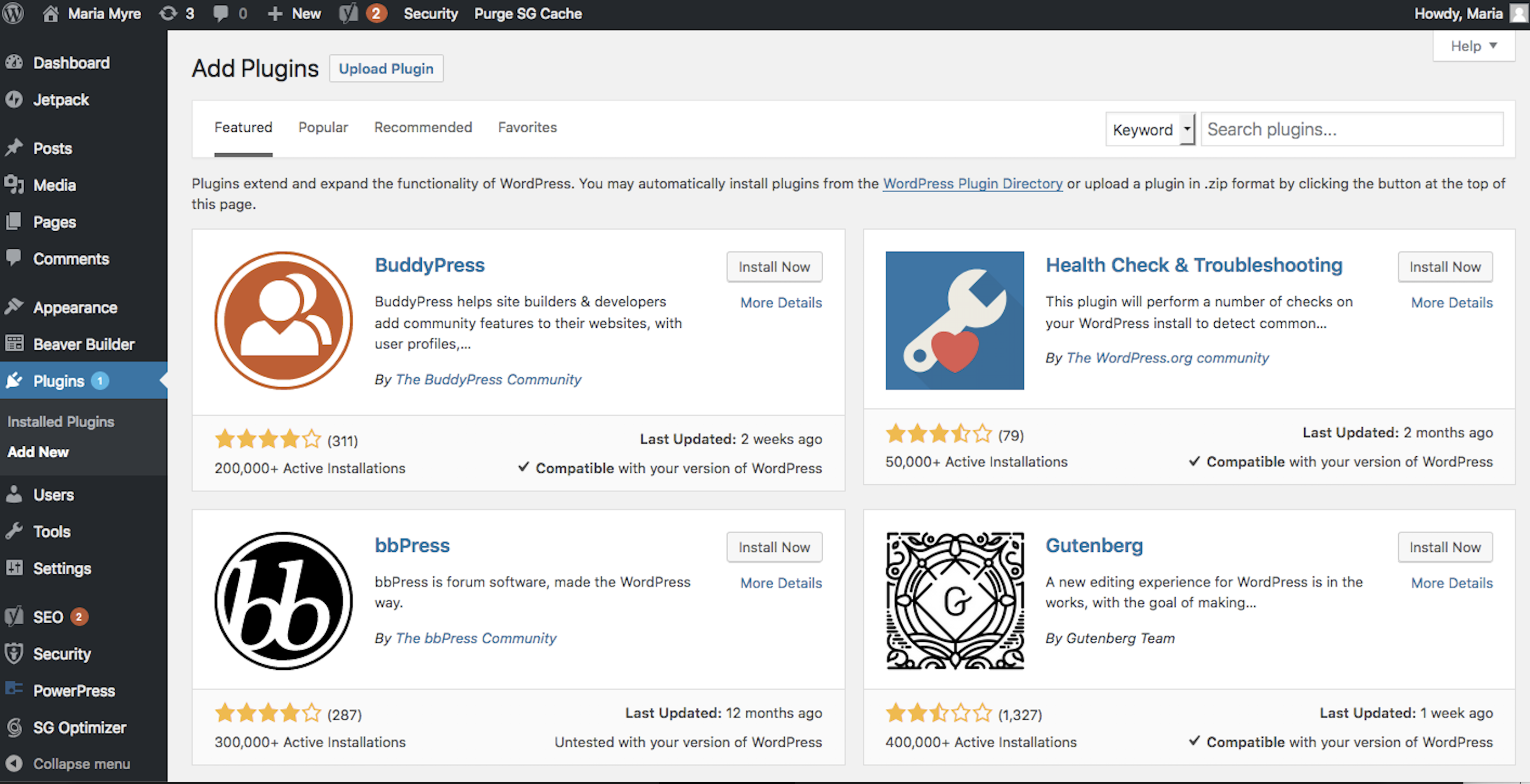Click the Health Check & Troubleshooting title

coord(1194,265)
